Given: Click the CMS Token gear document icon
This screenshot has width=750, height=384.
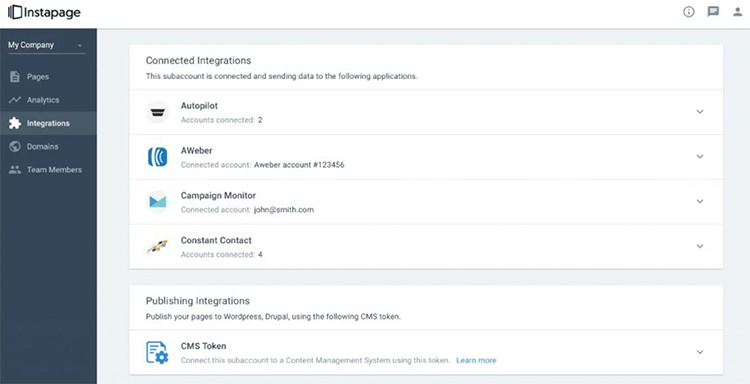Looking at the screenshot, I should click(x=157, y=352).
